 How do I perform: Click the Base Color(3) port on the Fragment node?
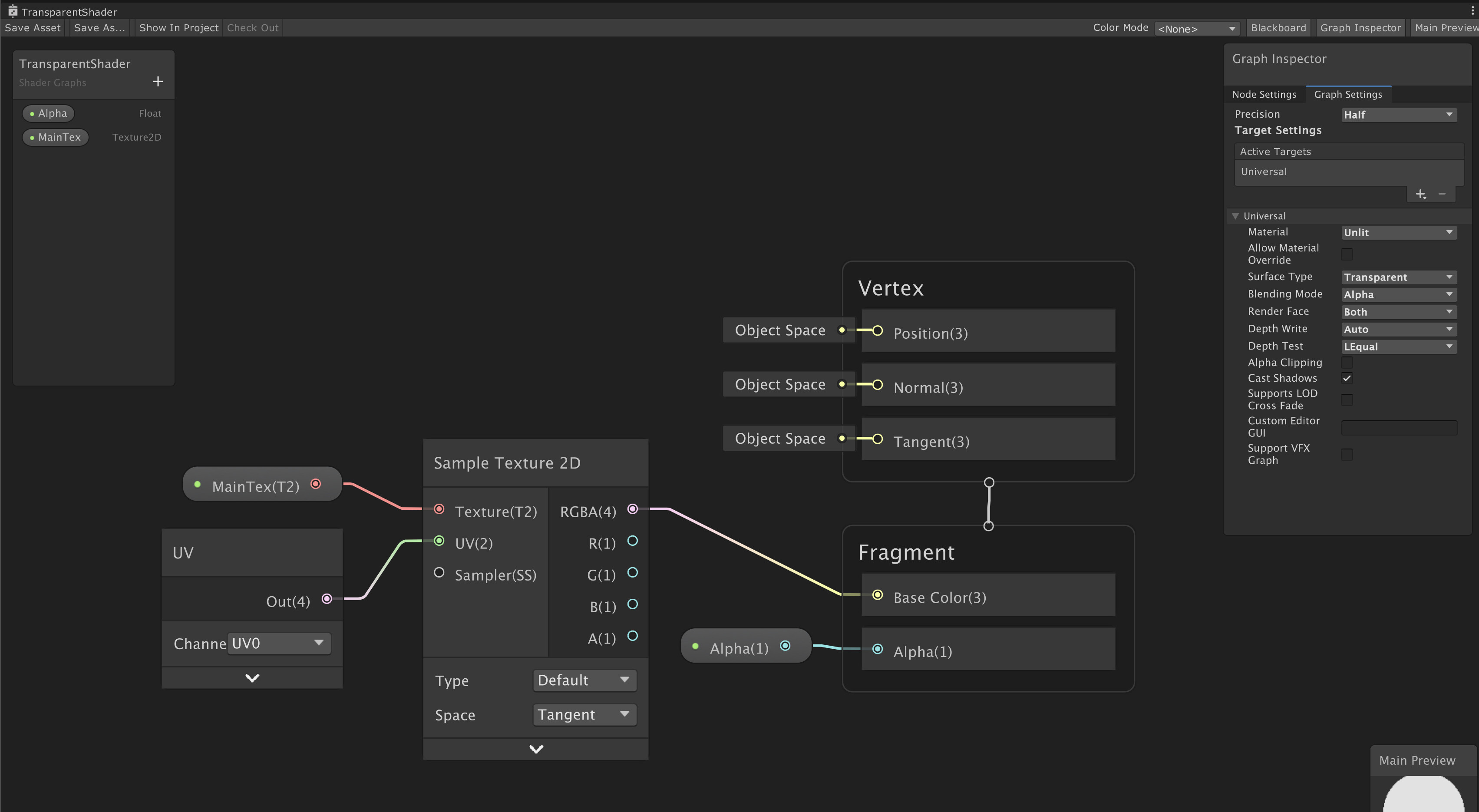click(877, 595)
